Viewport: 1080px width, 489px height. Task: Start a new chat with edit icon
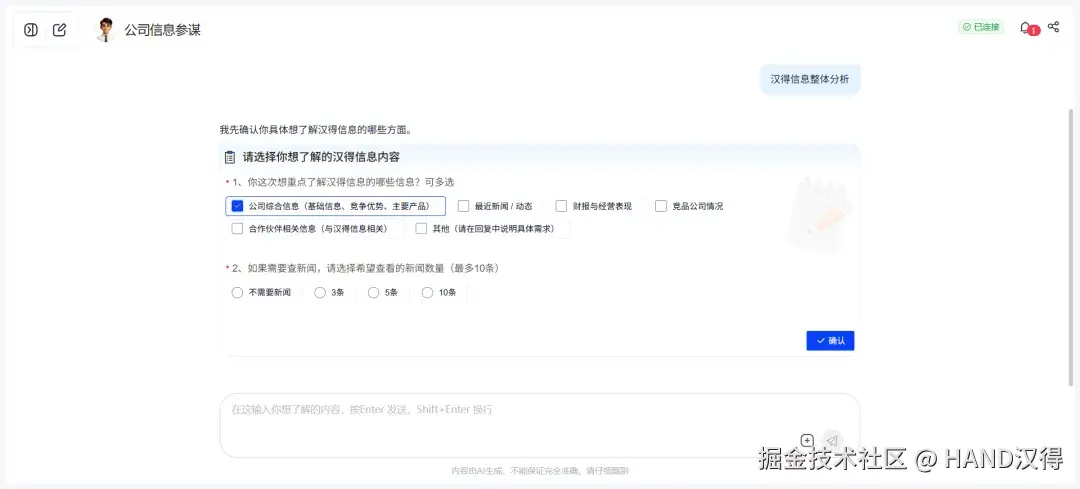(60, 30)
